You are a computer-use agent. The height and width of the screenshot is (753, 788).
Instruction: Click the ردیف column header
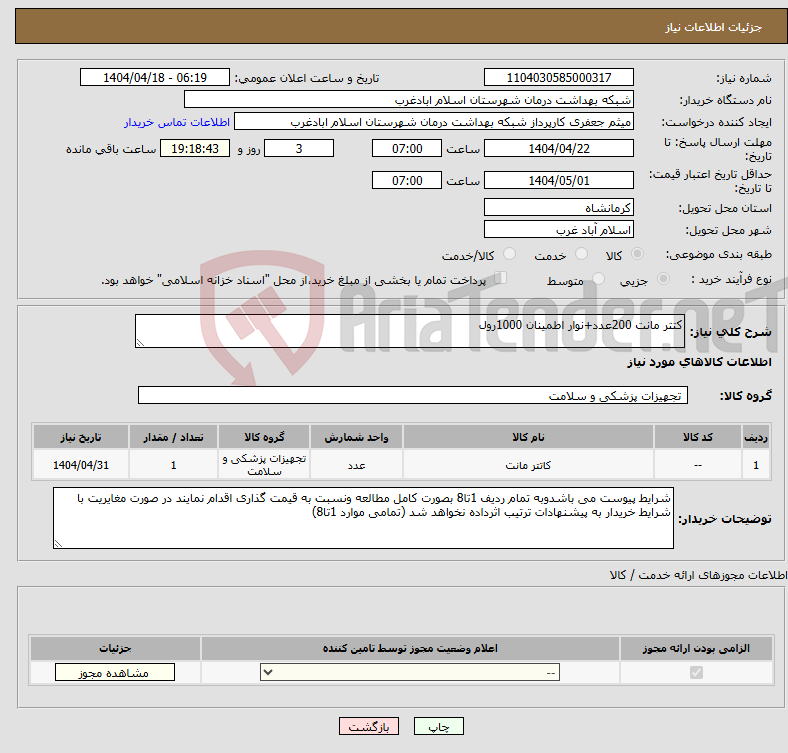point(756,437)
